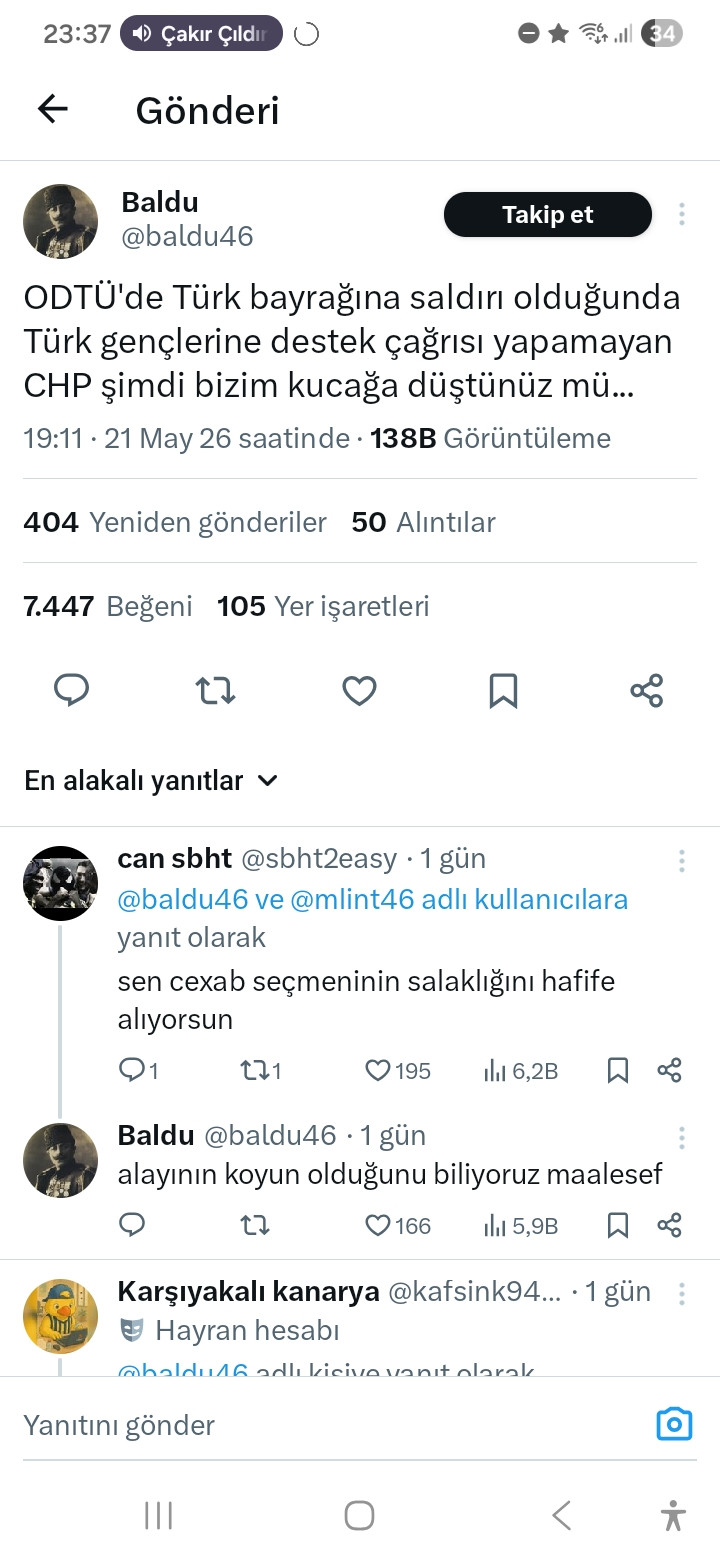
Task: View 50 Alıntılar quotes list
Action: (424, 523)
